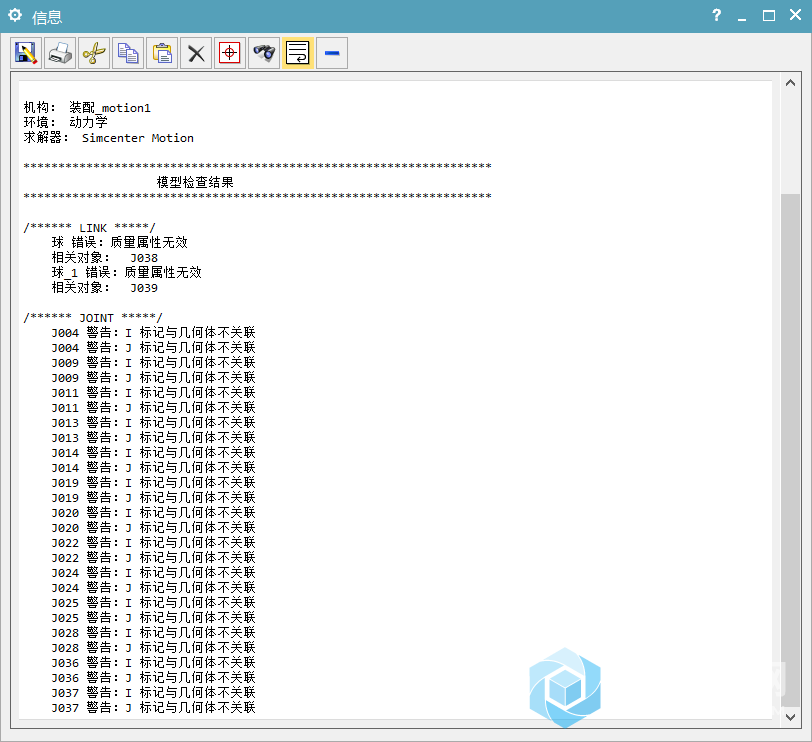Click the '/****** JOINT *****/' section line
The width and height of the screenshot is (812, 742).
93,317
